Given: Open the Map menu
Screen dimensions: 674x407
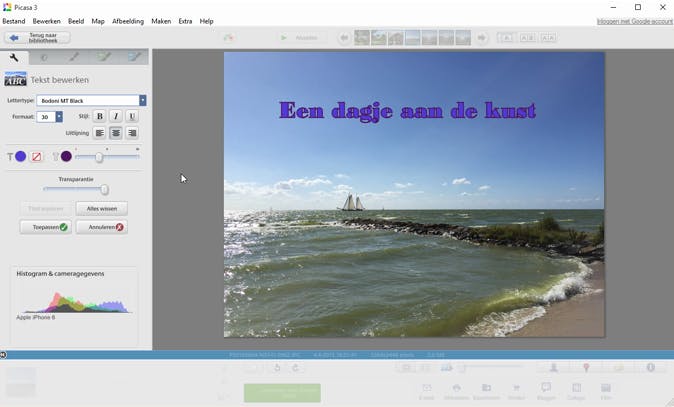Looking at the screenshot, I should click(98, 21).
